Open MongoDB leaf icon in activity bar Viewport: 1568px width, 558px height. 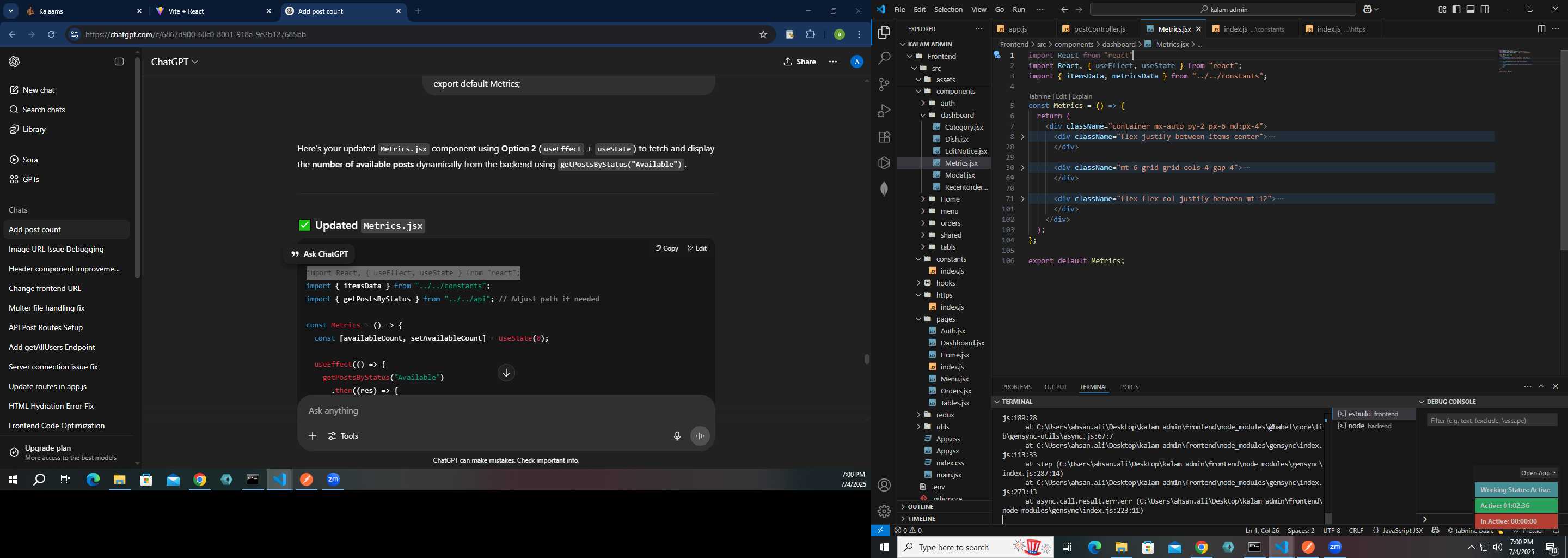point(884,190)
